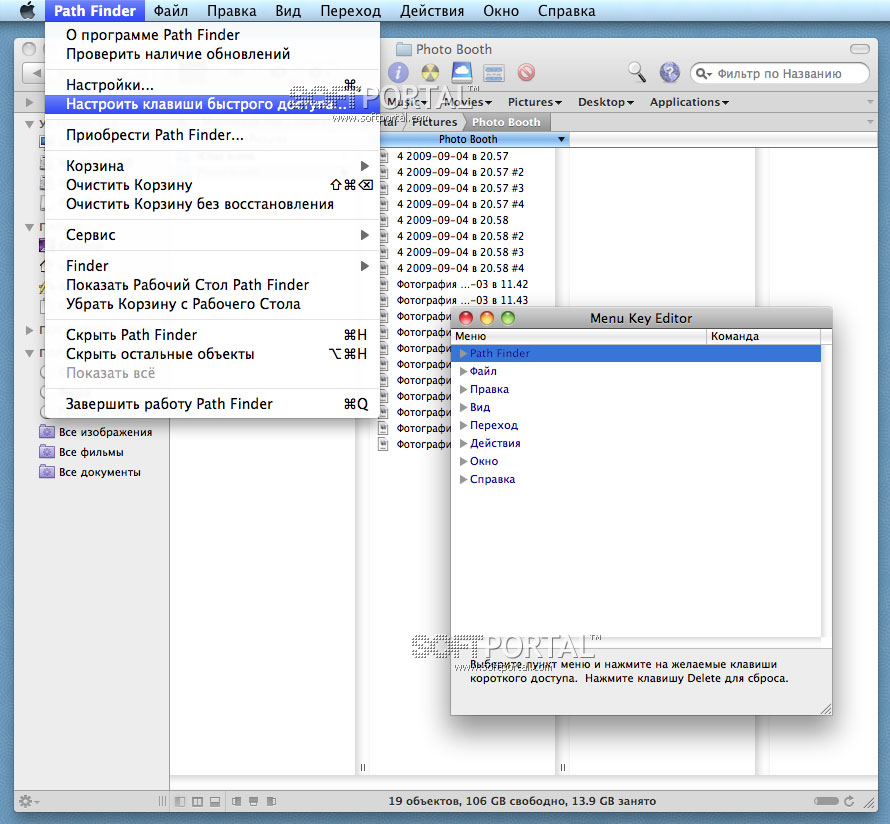Open the Desktop favorites dropdown

[x=606, y=102]
